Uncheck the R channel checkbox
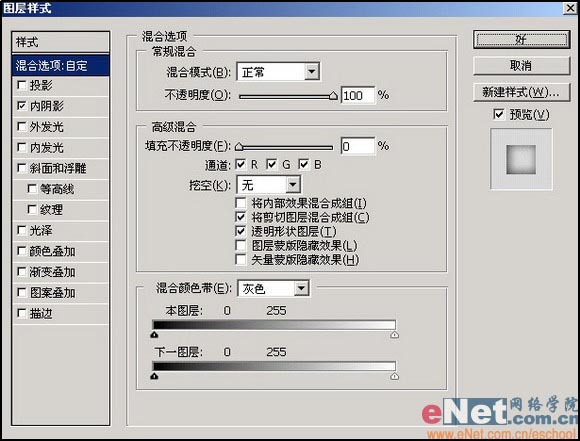This screenshot has height=441, width=580. pyautogui.click(x=240, y=164)
